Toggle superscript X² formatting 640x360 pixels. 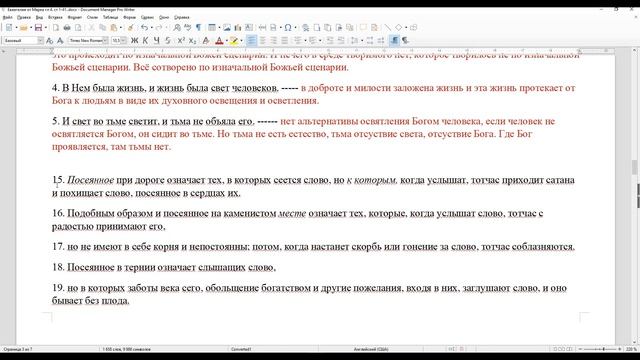click(181, 40)
